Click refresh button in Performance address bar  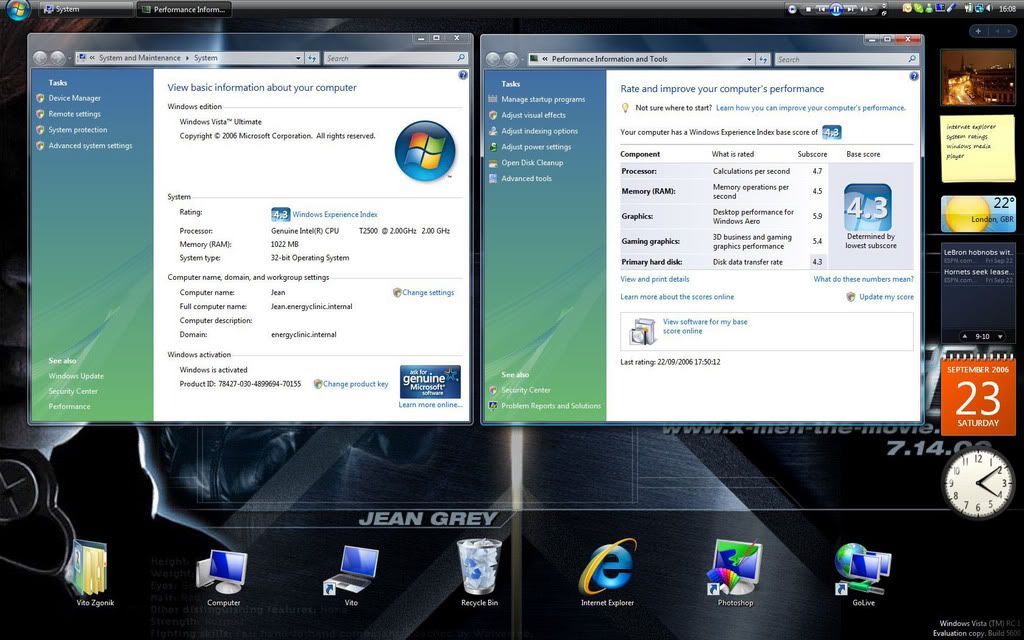tap(763, 59)
